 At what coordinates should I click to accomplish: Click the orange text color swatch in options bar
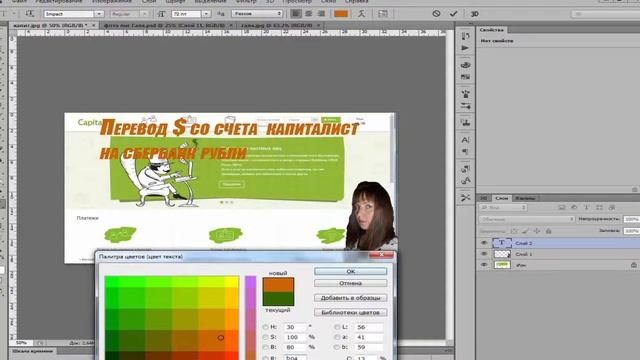[341, 14]
